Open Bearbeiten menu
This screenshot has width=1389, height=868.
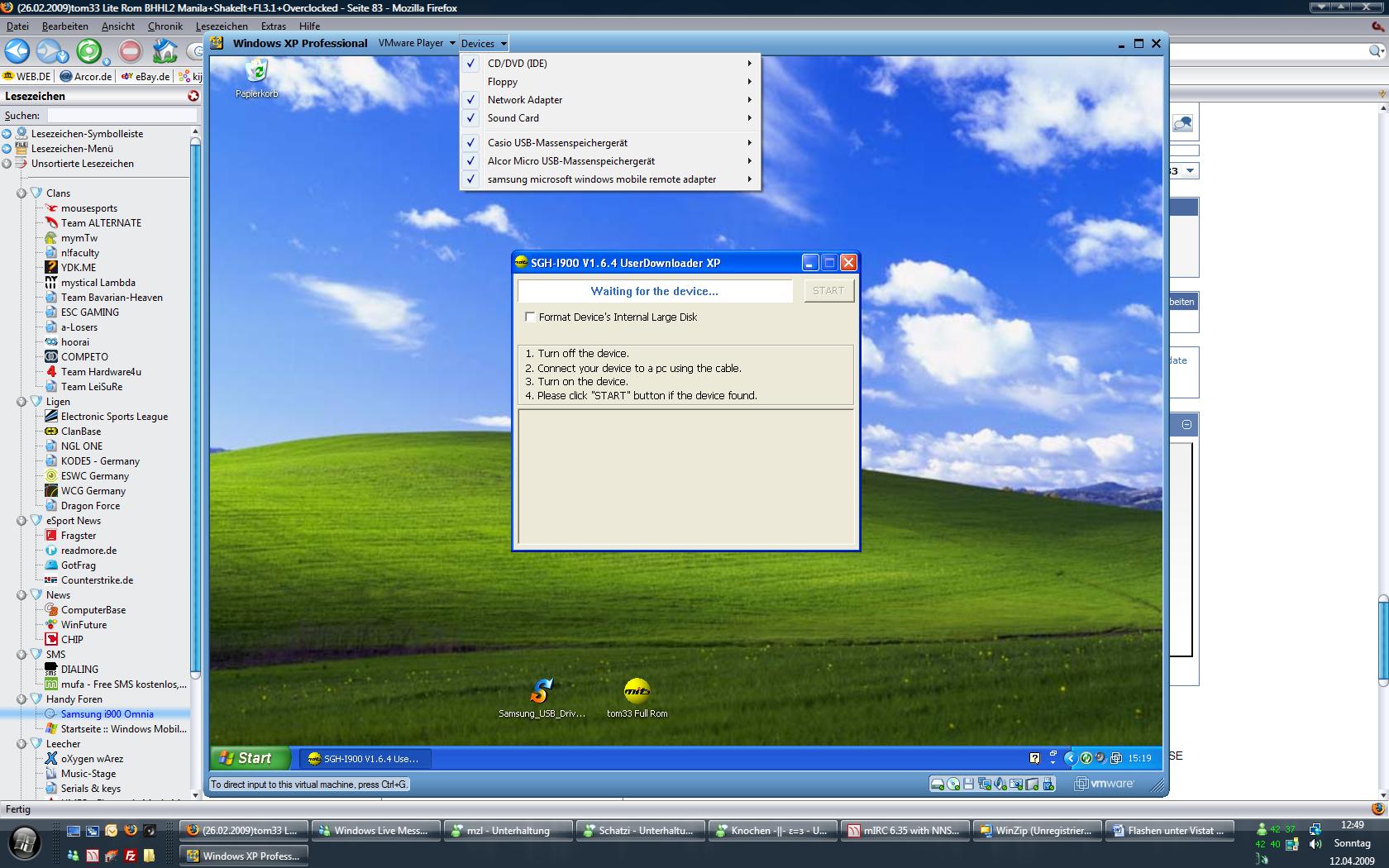[65, 26]
